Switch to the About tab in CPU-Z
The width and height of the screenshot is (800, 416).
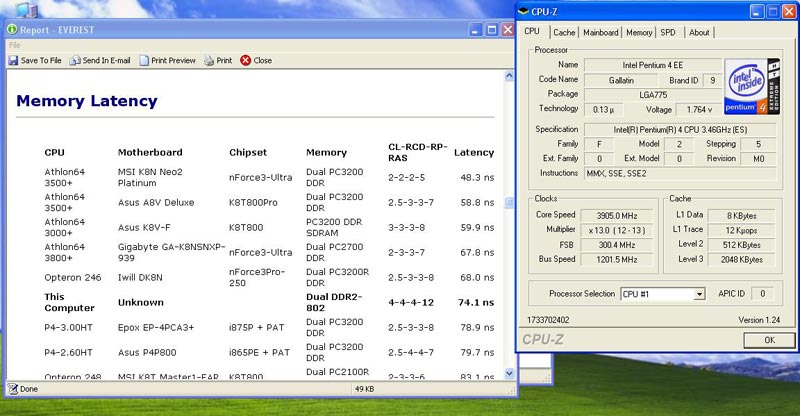(699, 32)
